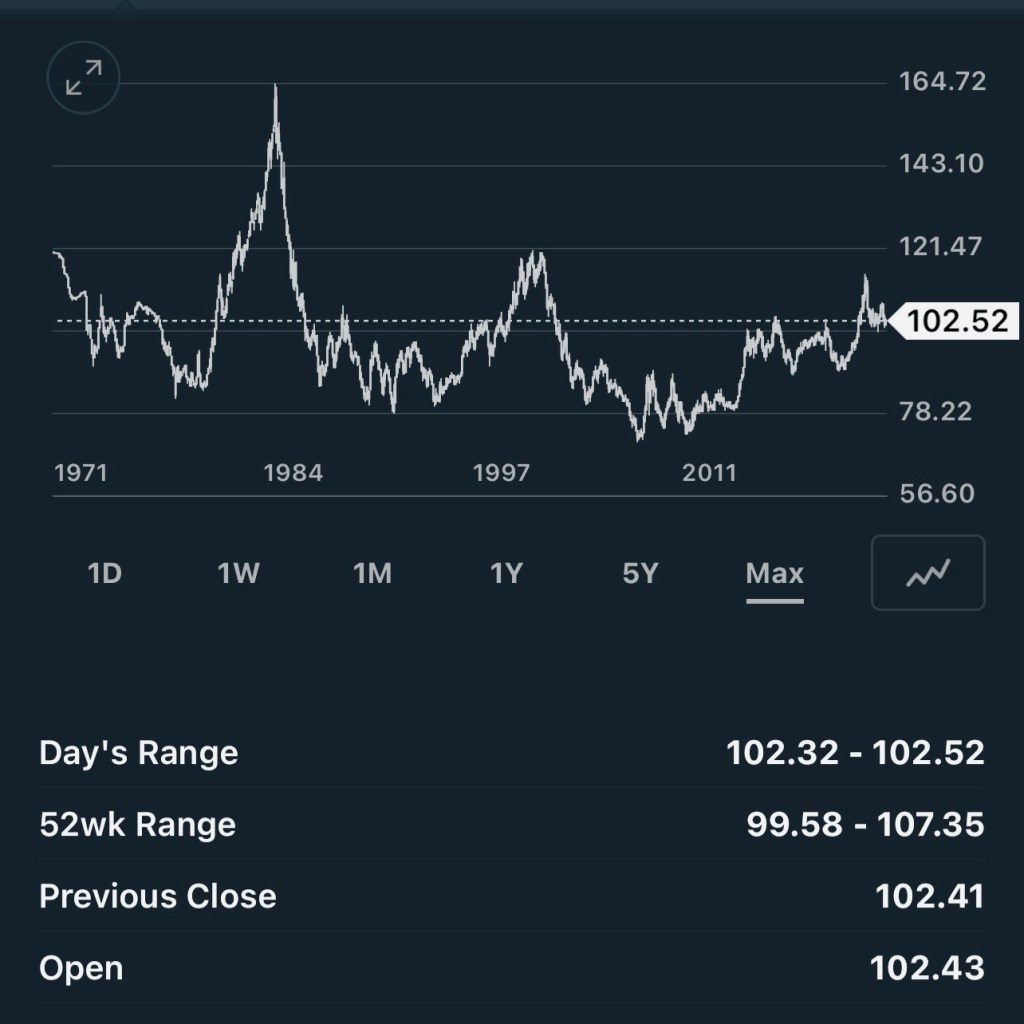Tap the chart's highest peak near 1984
Screen dimensions: 1024x1024
[275, 90]
